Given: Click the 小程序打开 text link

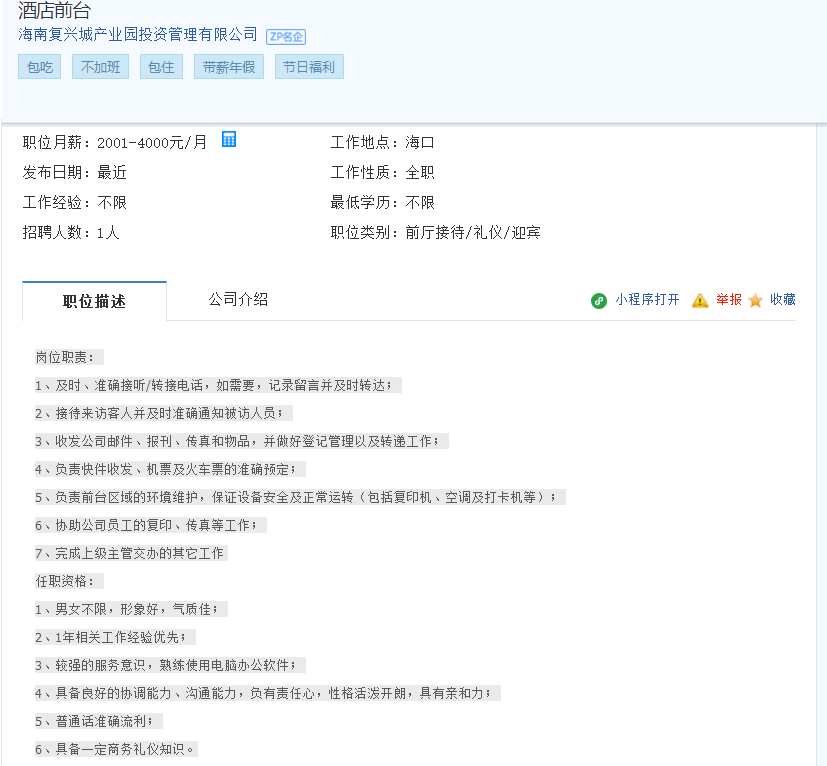Looking at the screenshot, I should [x=647, y=299].
